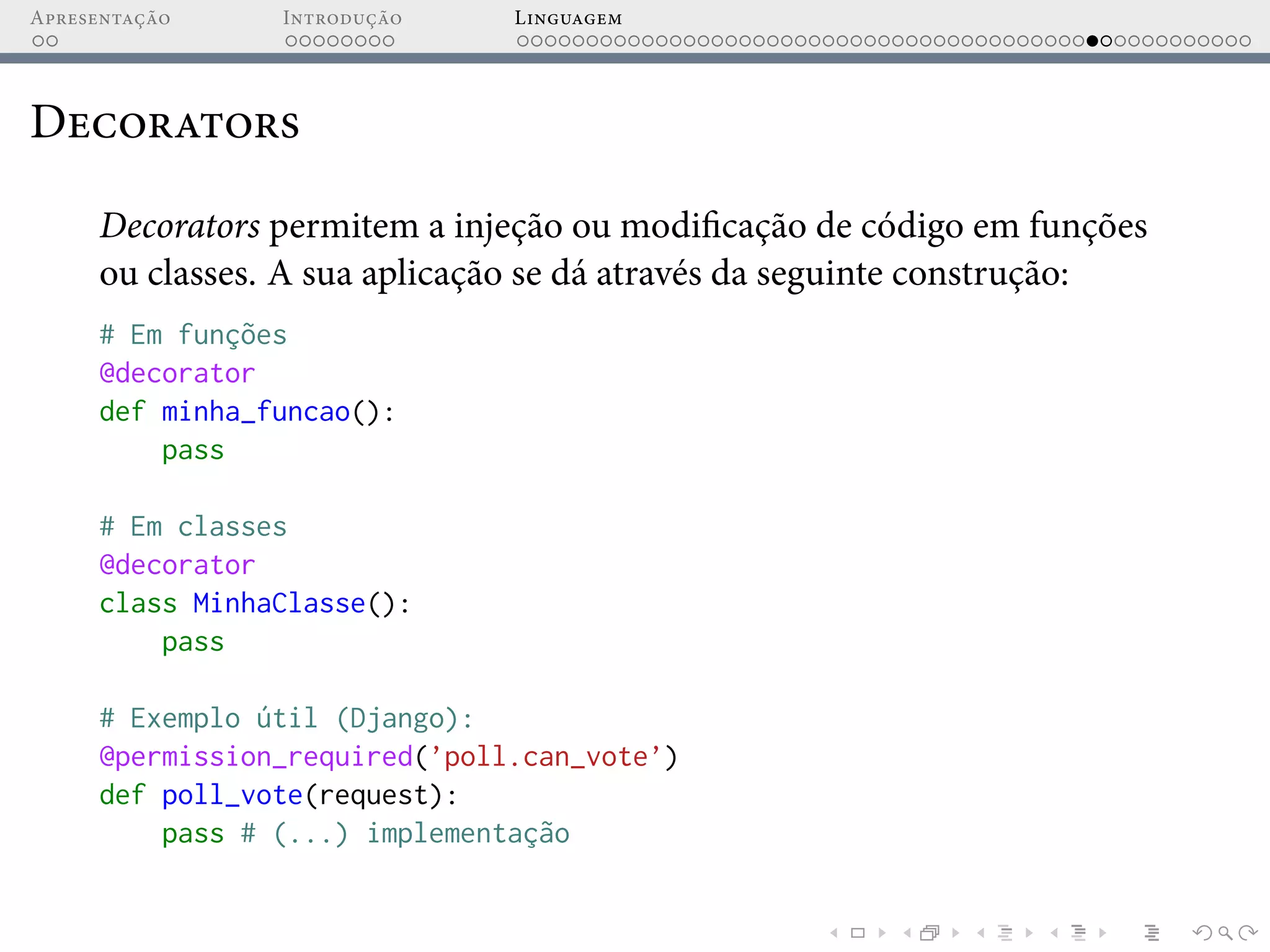Viewport: 1270px width, 952px height.
Task: Click the subsection navigation icon
Action: tap(1005, 932)
